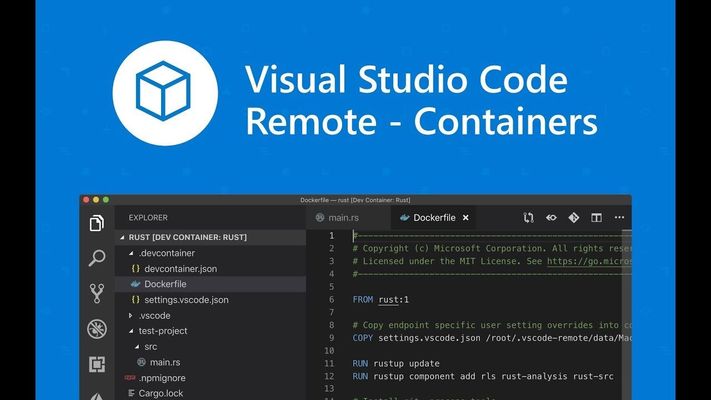Image resolution: width=711 pixels, height=400 pixels.
Task: Switch to the main.rs editor tab
Action: (x=348, y=218)
